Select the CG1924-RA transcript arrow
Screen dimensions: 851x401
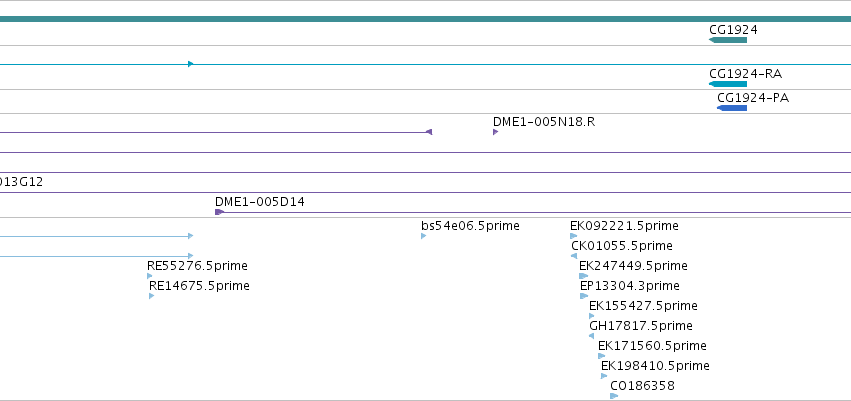click(x=728, y=84)
